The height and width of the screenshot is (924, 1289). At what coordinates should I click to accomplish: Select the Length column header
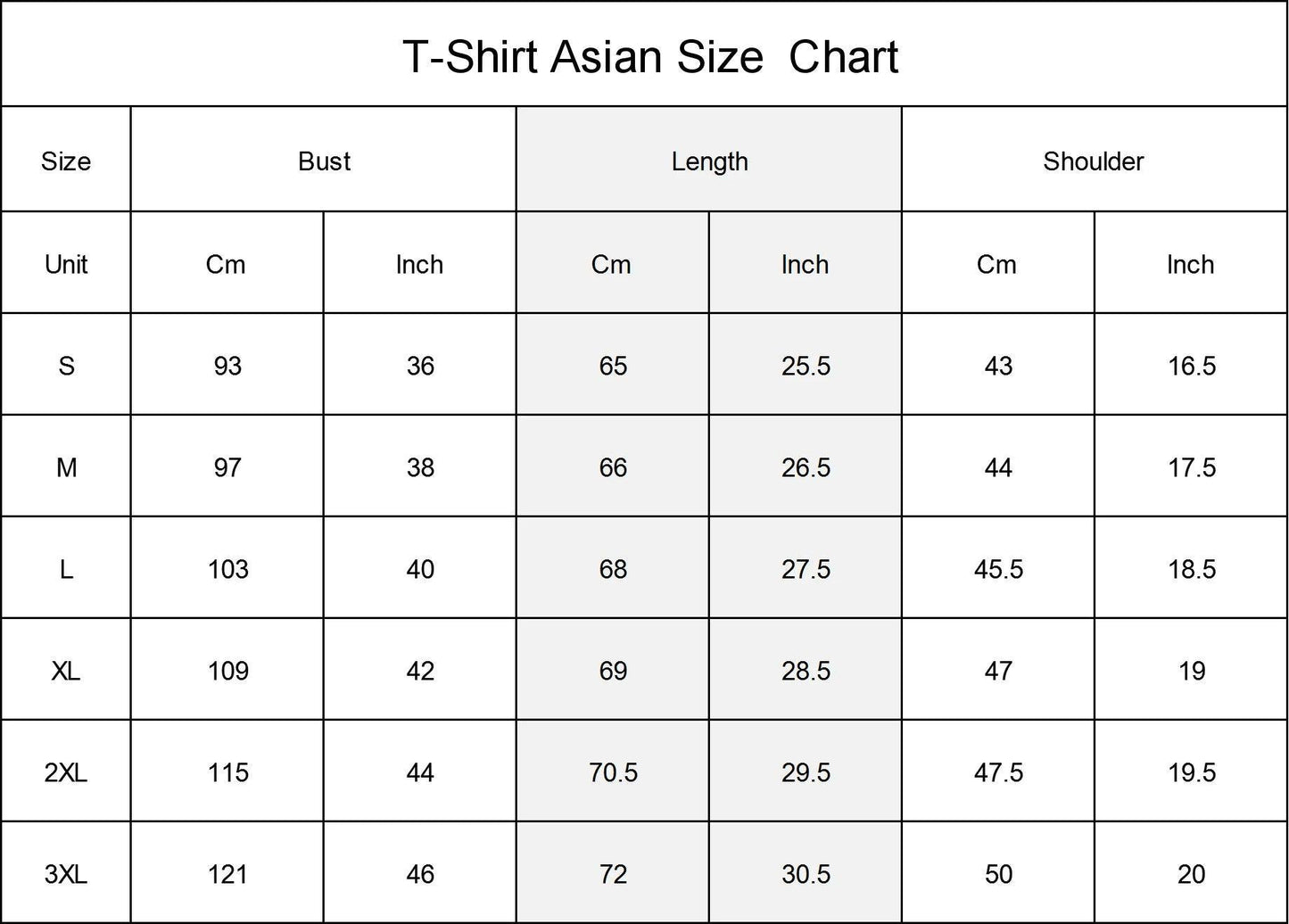tap(709, 161)
